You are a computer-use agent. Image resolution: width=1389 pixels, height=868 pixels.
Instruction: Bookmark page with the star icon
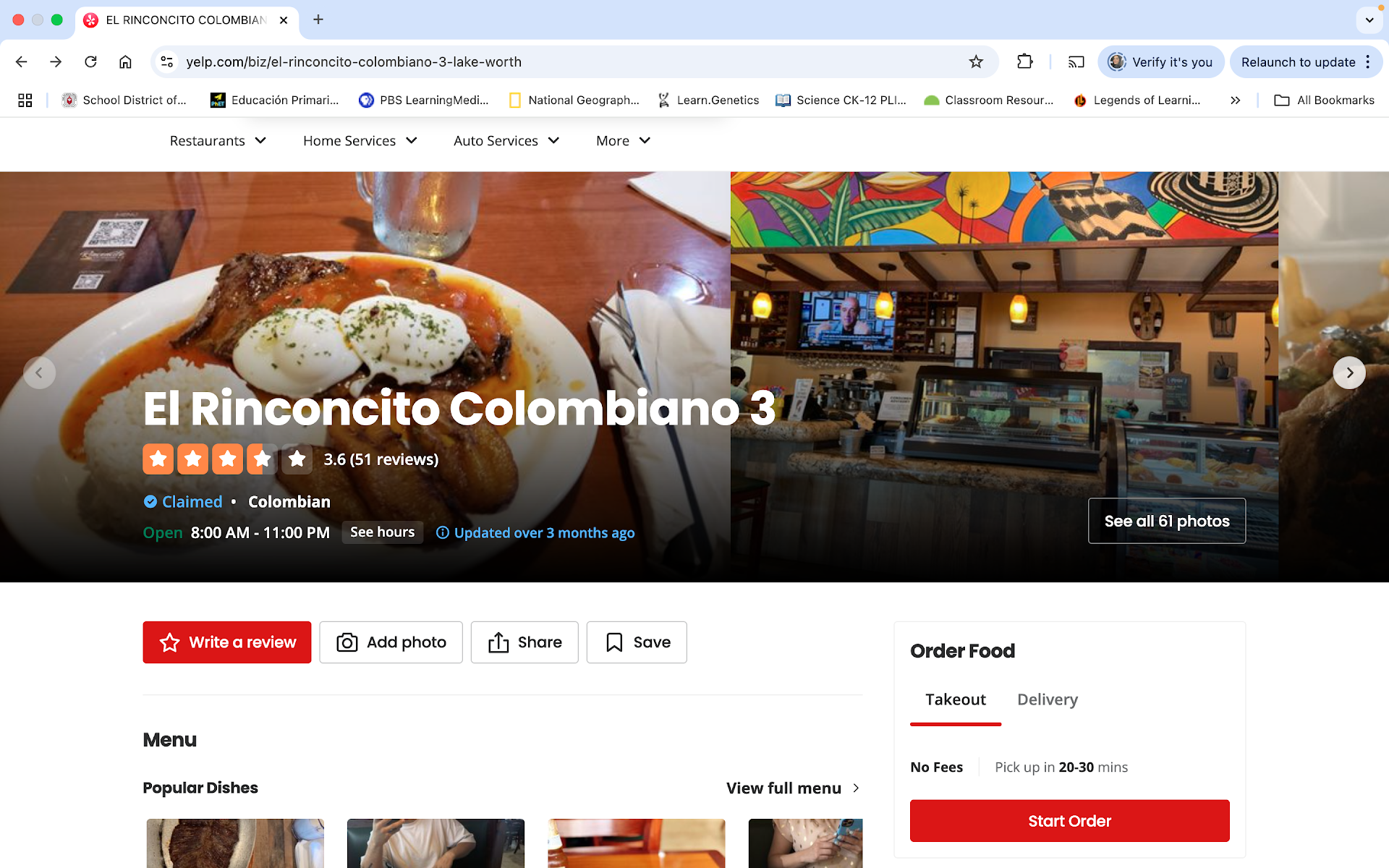click(976, 61)
